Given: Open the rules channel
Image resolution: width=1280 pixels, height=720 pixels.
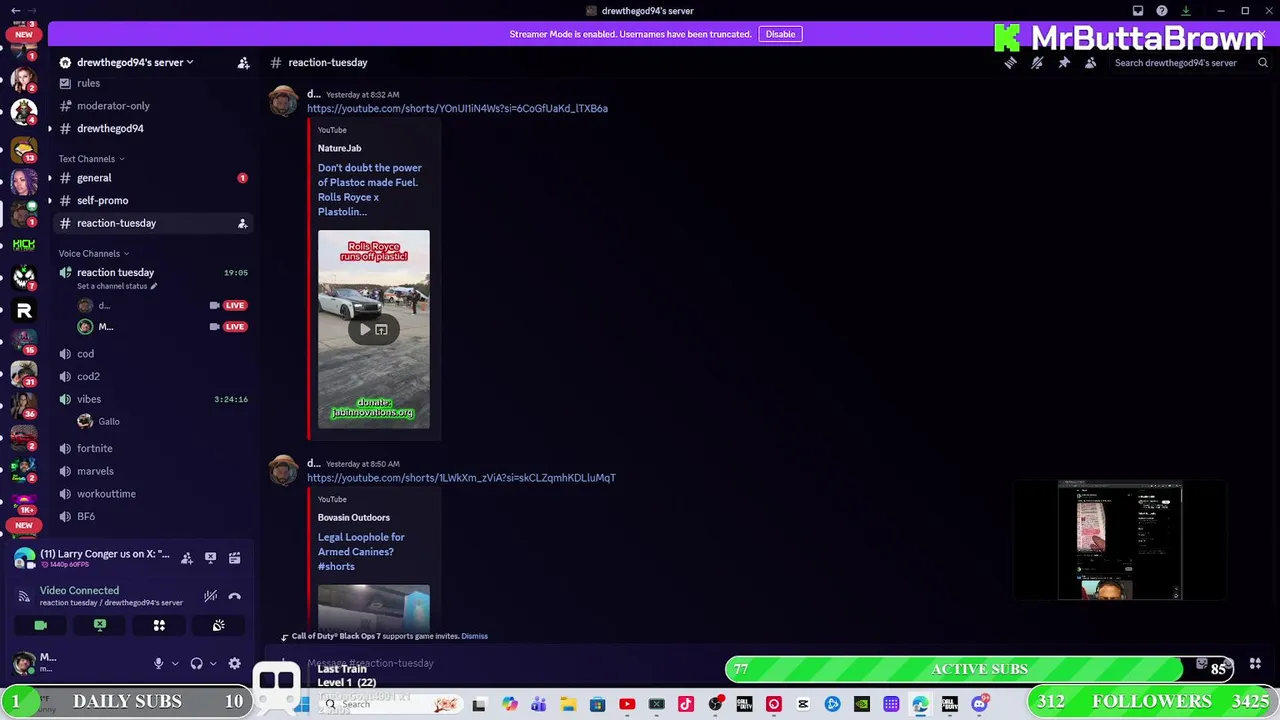Looking at the screenshot, I should [88, 83].
